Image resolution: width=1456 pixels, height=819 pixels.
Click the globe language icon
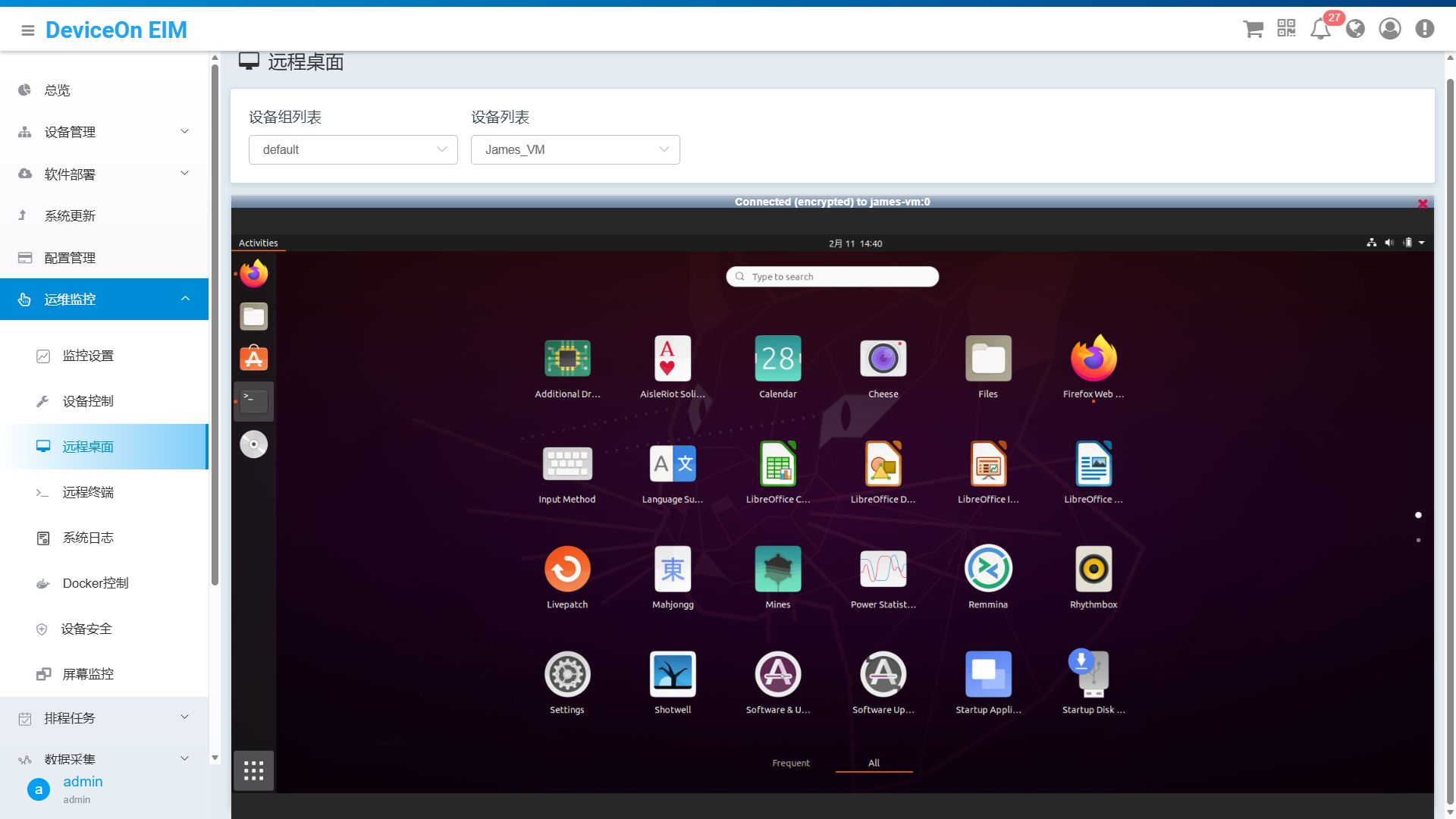click(1355, 29)
